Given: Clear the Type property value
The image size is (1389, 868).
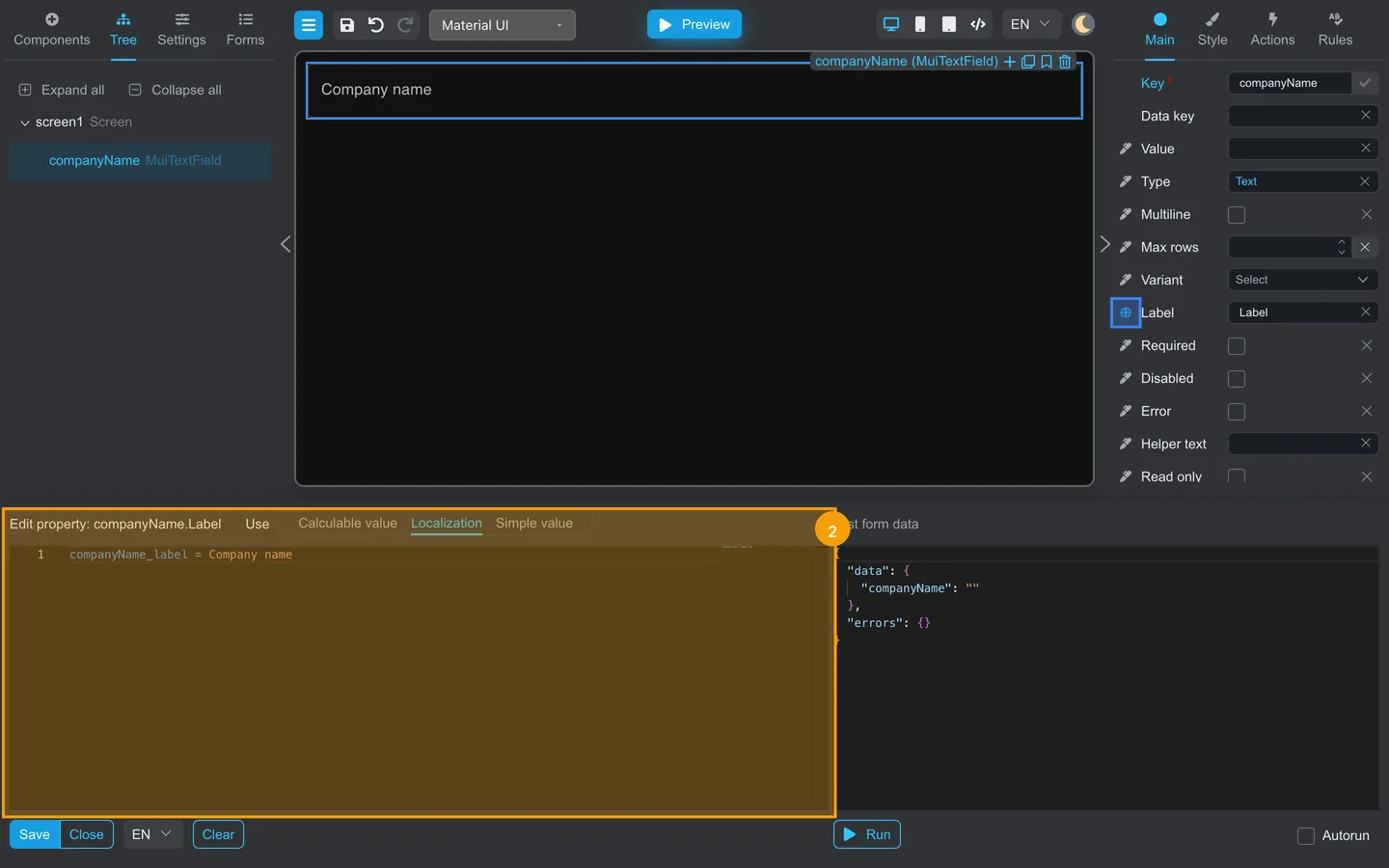Looking at the screenshot, I should coord(1365,181).
